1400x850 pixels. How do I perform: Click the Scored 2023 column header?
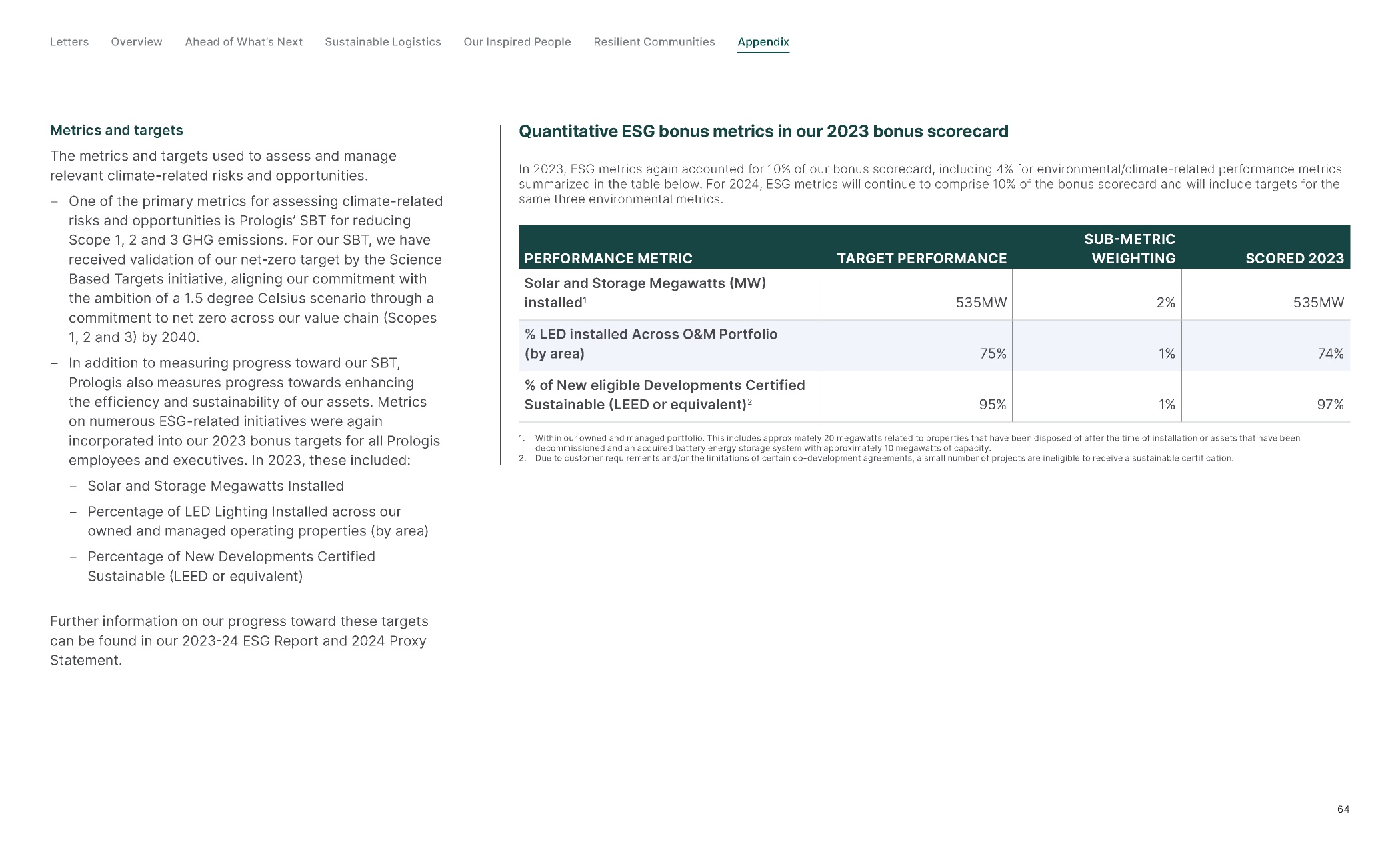(1294, 259)
